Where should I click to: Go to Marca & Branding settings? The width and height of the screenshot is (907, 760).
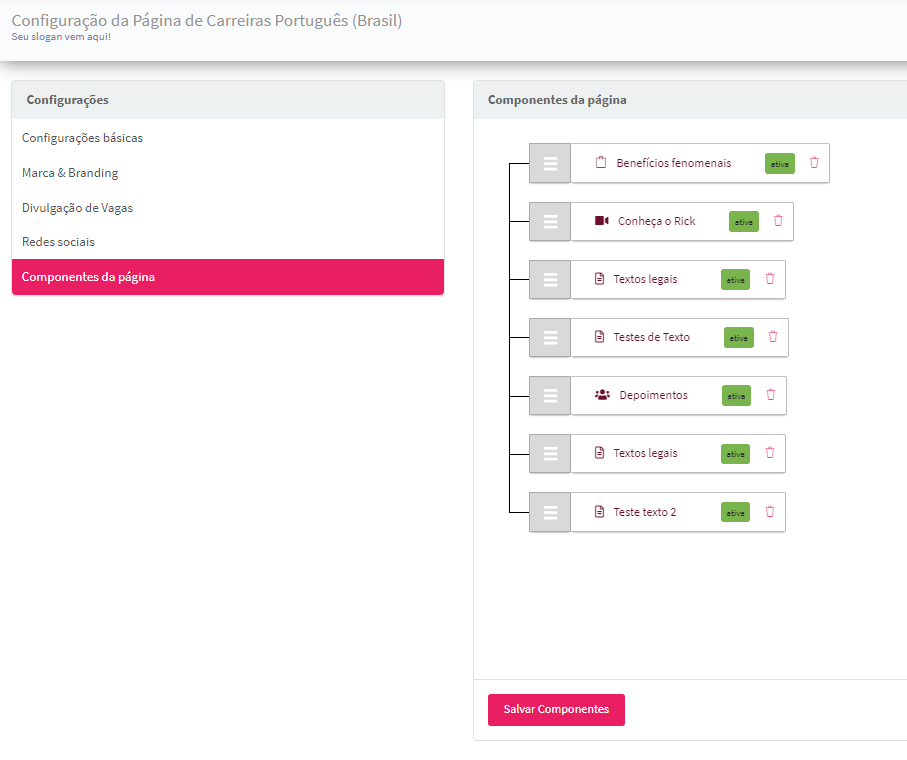click(x=70, y=173)
